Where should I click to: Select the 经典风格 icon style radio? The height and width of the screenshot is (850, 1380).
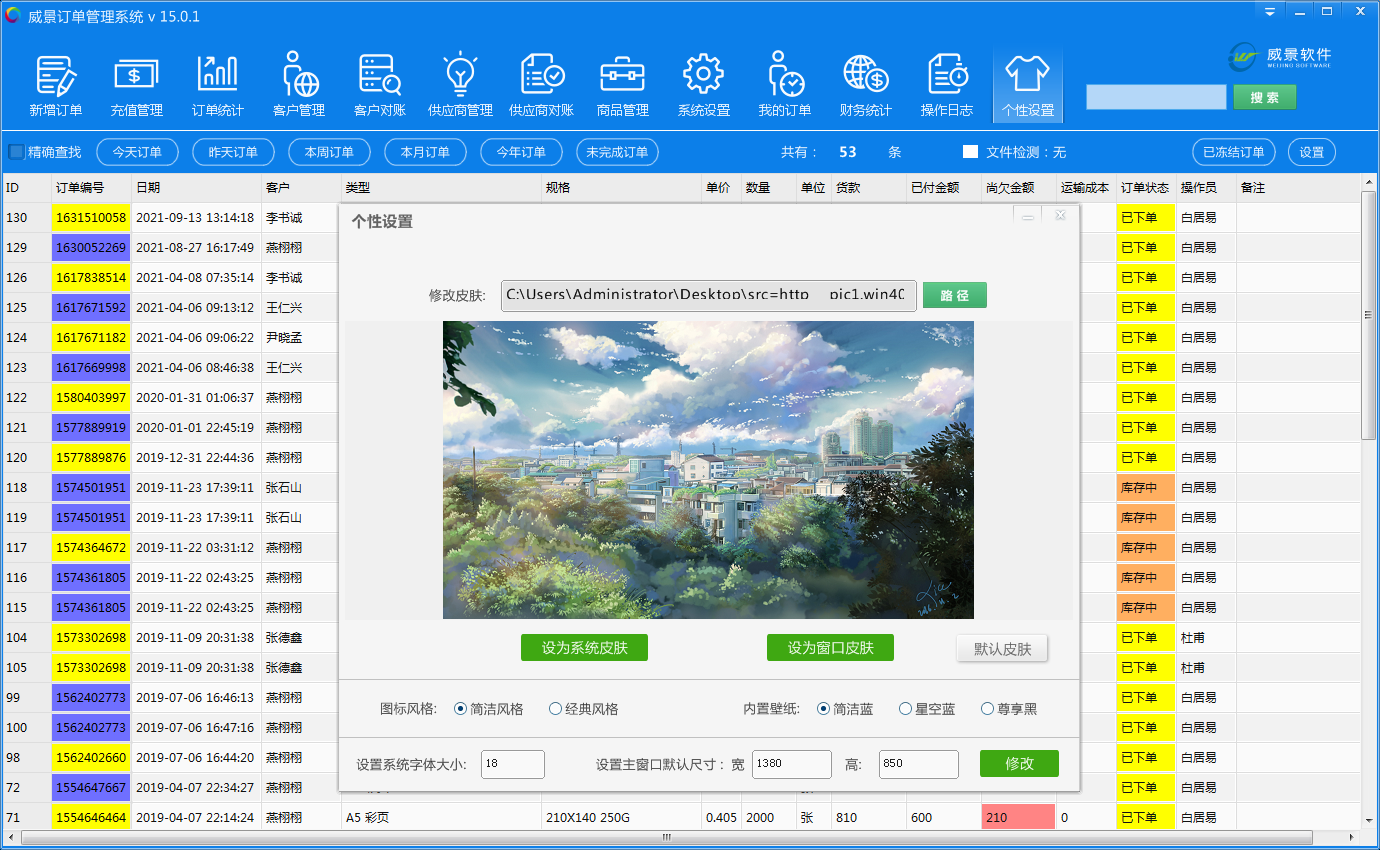556,709
